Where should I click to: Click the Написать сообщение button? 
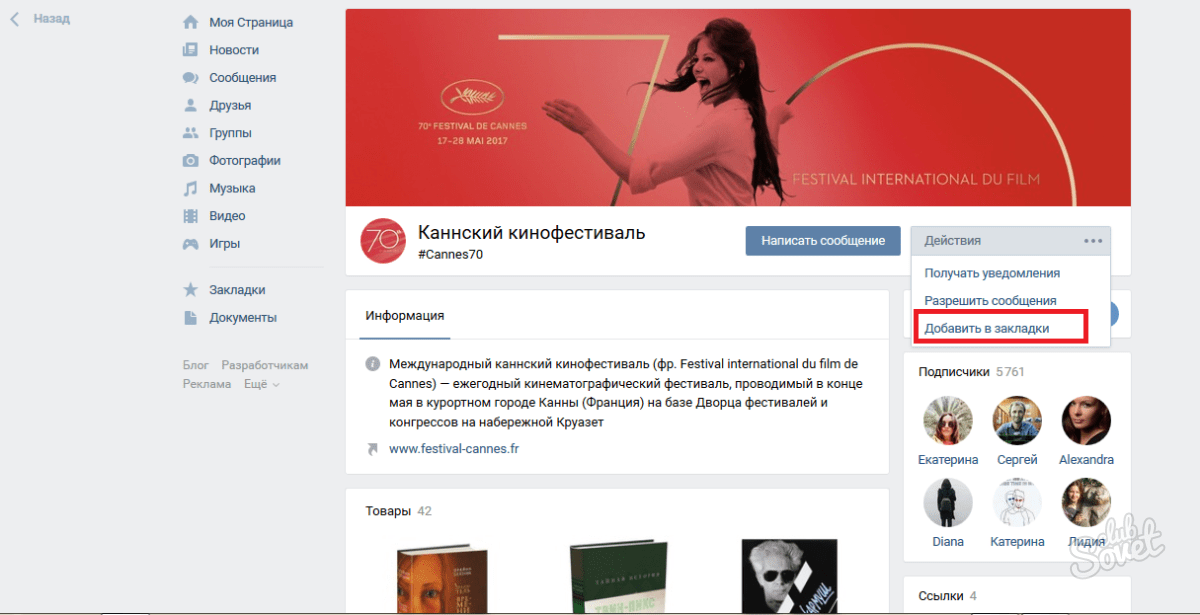823,241
